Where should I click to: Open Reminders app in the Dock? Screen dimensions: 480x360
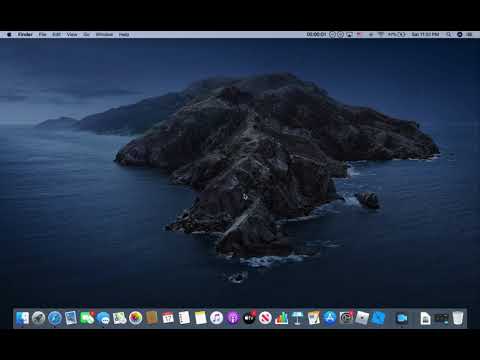coord(184,318)
